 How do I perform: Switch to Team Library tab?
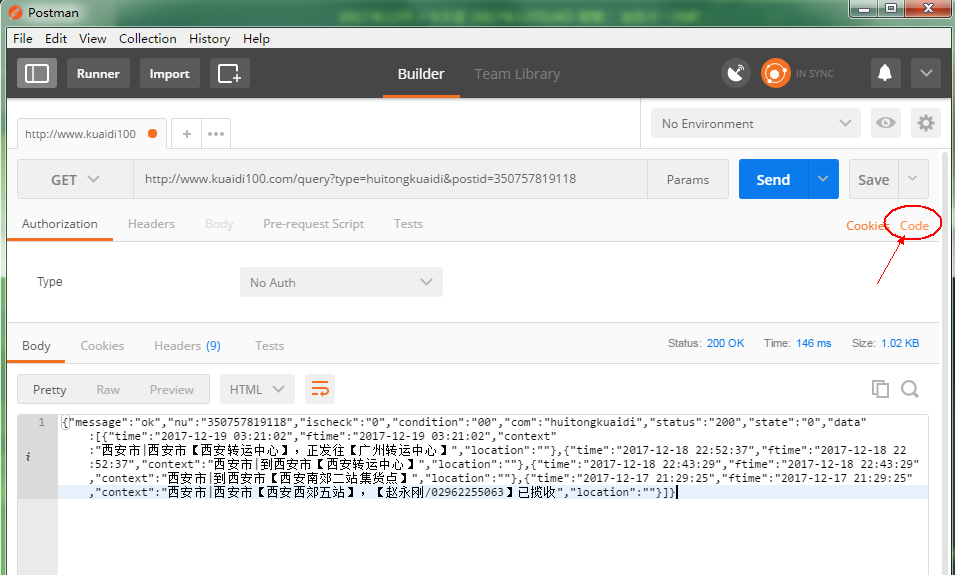click(x=517, y=74)
